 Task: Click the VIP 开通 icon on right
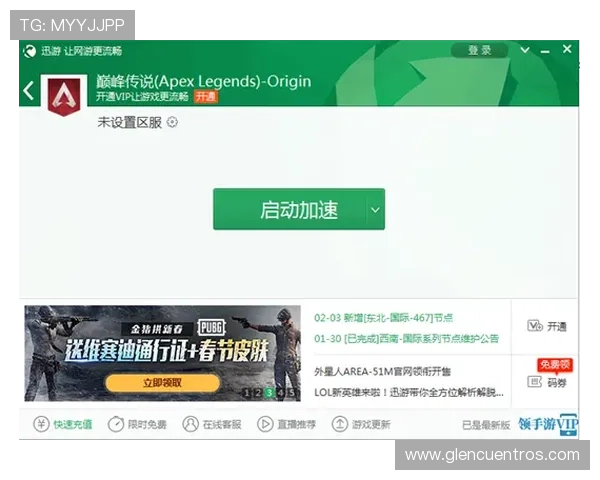click(535, 326)
